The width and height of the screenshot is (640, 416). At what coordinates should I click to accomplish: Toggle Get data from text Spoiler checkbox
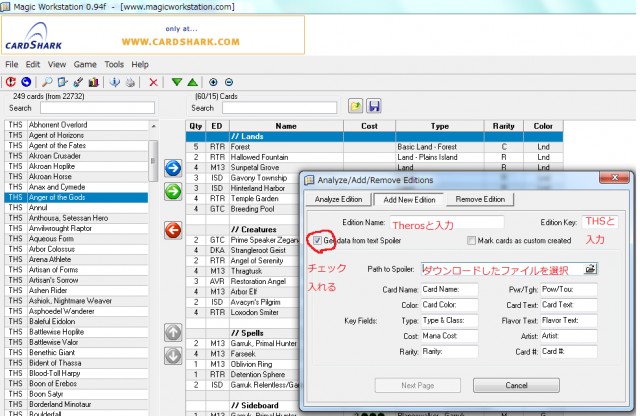pos(317,240)
